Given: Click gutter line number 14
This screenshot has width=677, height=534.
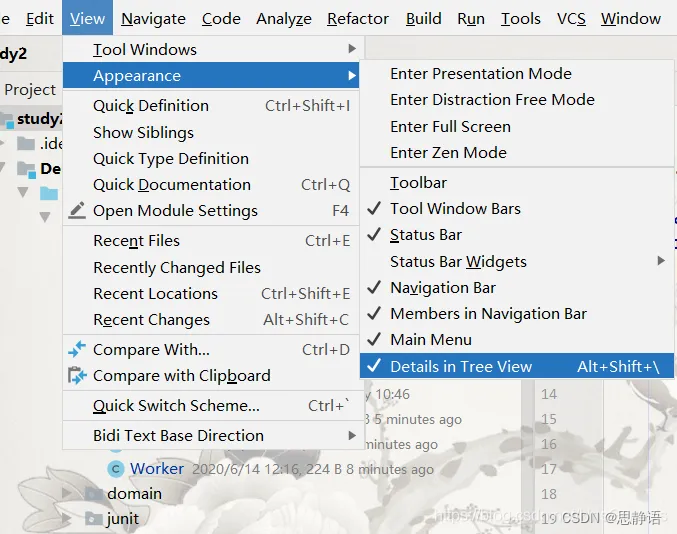Looking at the screenshot, I should [x=549, y=394].
